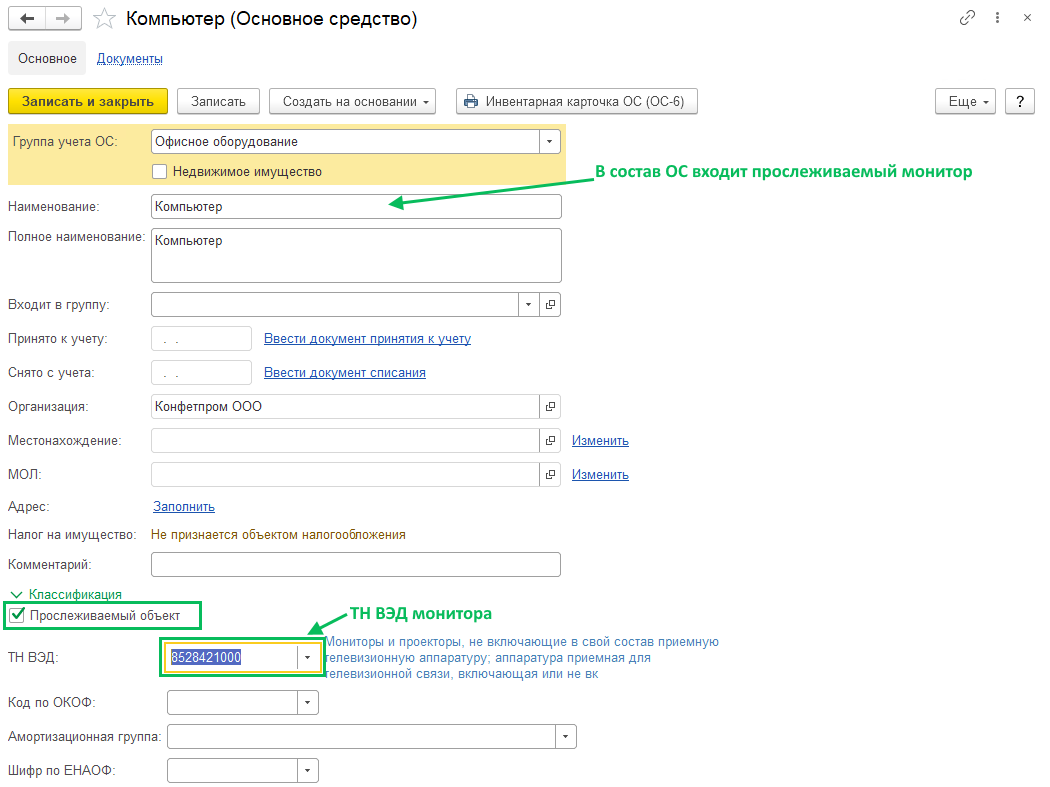1050x787 pixels.
Task: Save with the Записать button
Action: (x=218, y=102)
